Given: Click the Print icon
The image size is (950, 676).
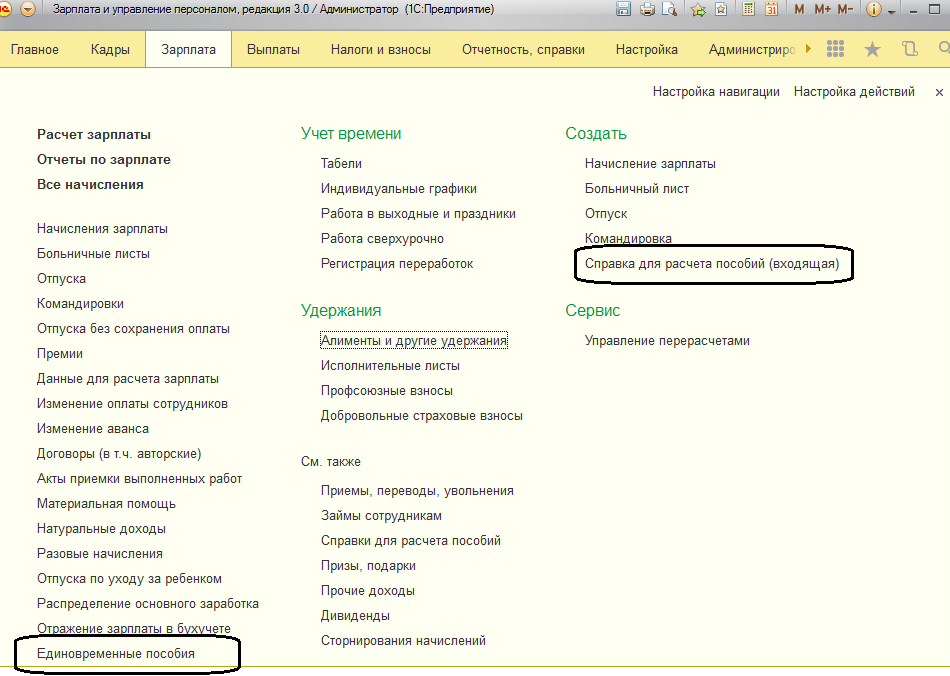Looking at the screenshot, I should [x=647, y=9].
